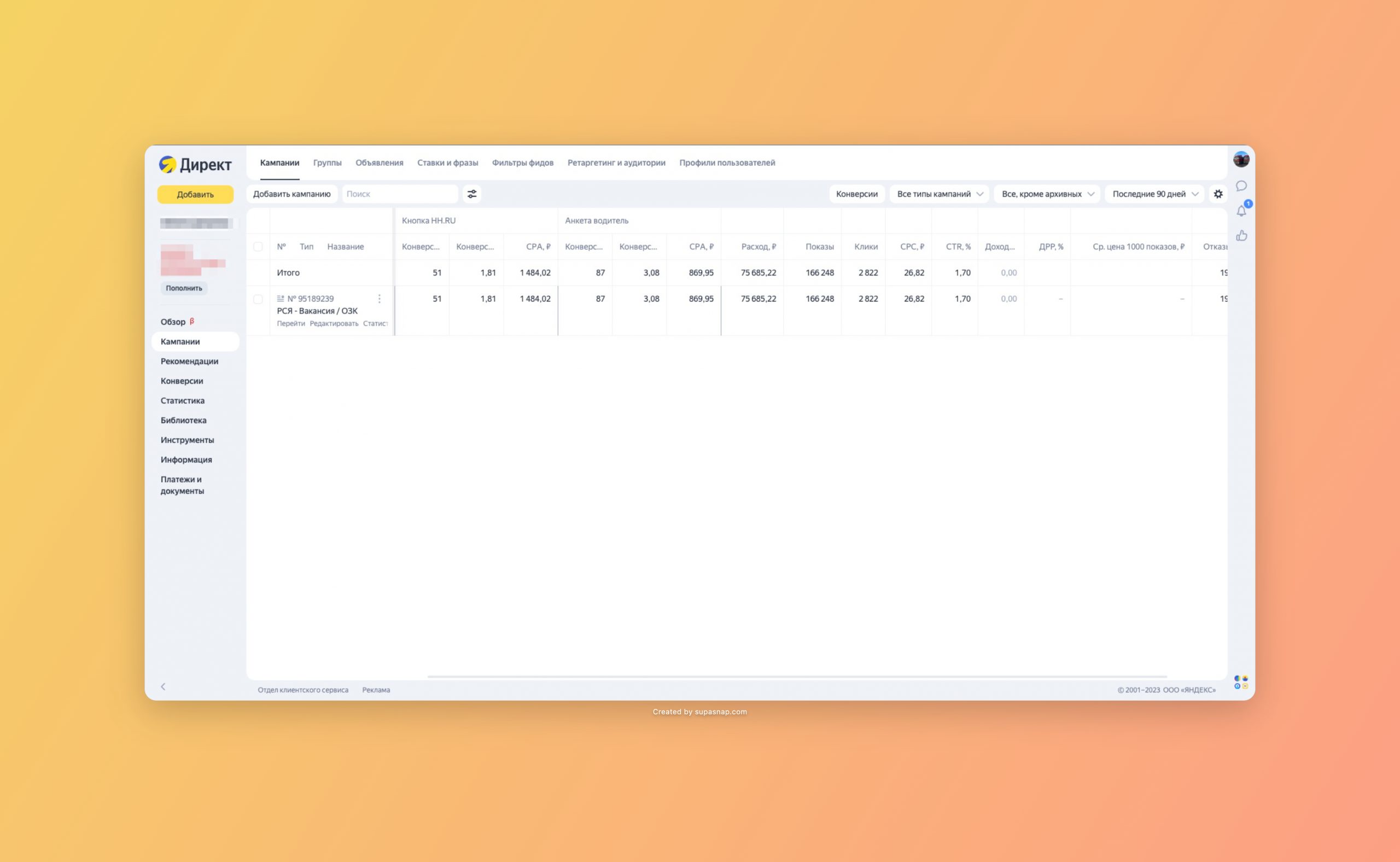
Task: Open Статистика in the sidebar
Action: [183, 400]
